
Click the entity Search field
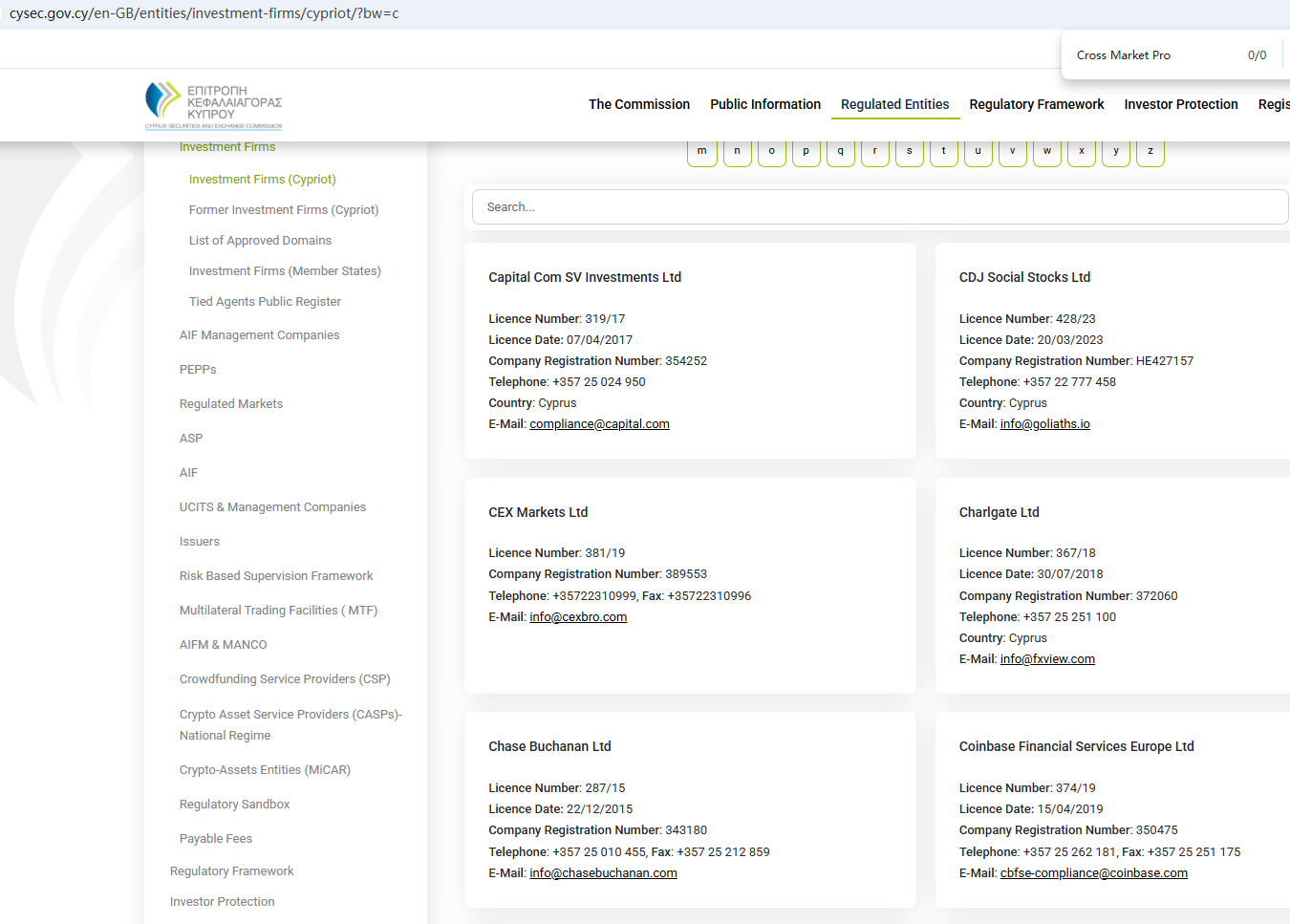tap(879, 207)
